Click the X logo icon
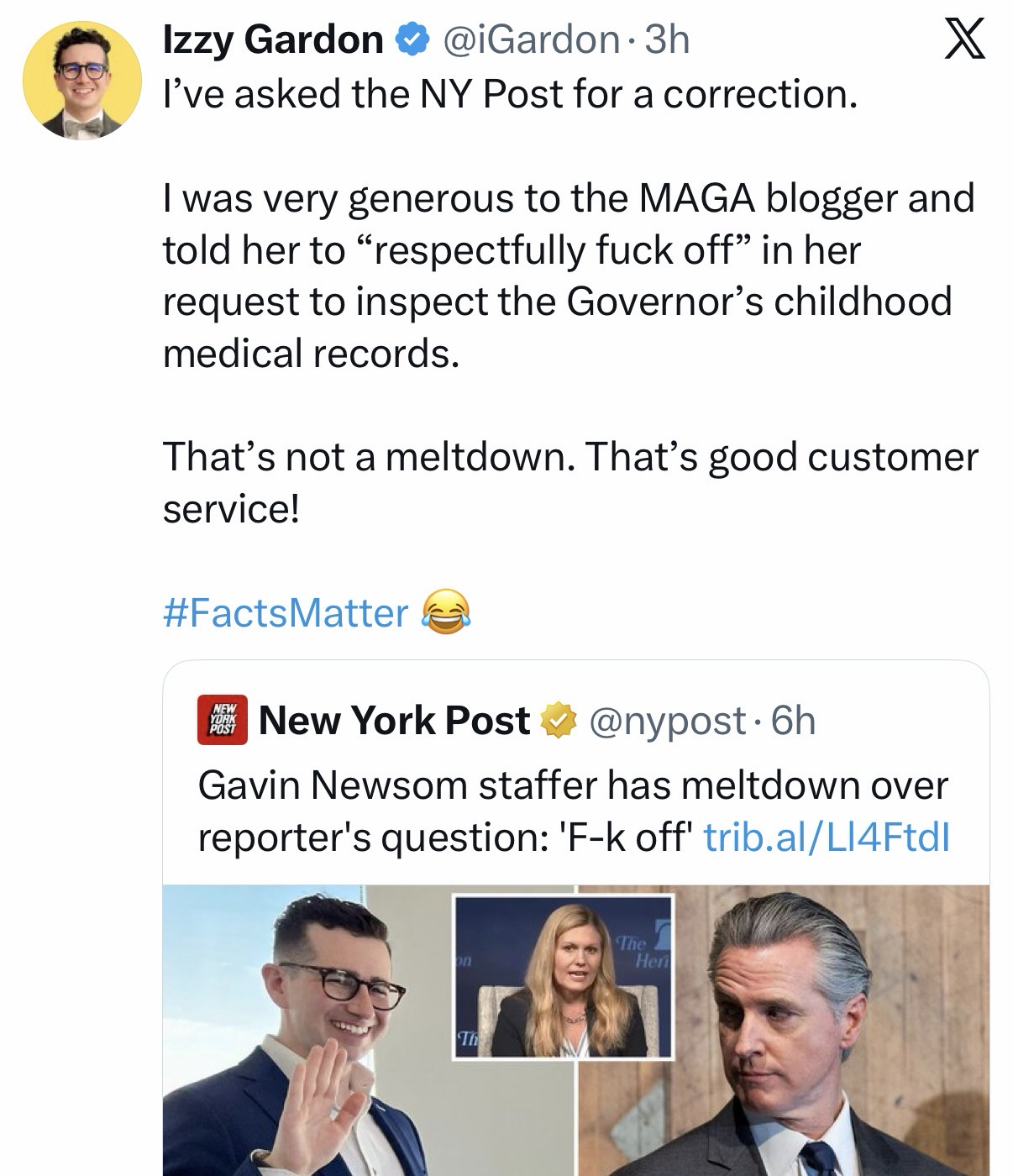The height and width of the screenshot is (1176, 1013). tap(964, 41)
